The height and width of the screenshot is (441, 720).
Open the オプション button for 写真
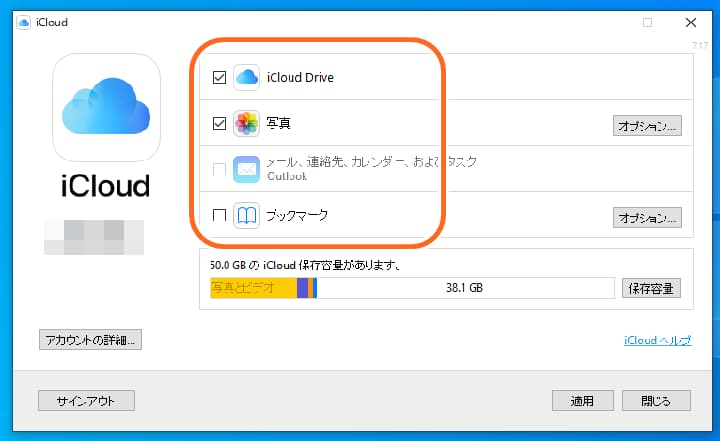point(647,126)
